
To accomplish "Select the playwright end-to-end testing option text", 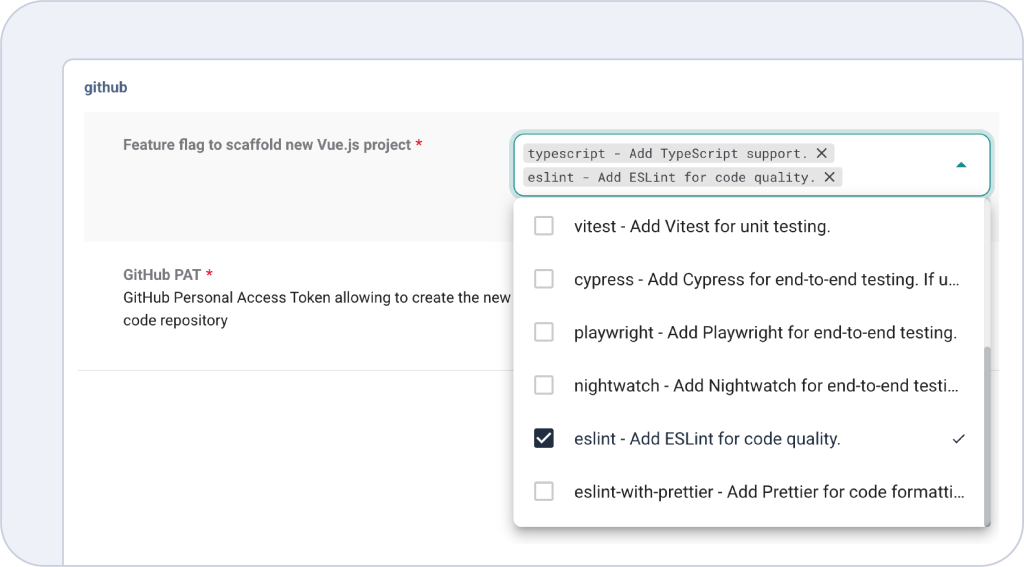I will [765, 332].
